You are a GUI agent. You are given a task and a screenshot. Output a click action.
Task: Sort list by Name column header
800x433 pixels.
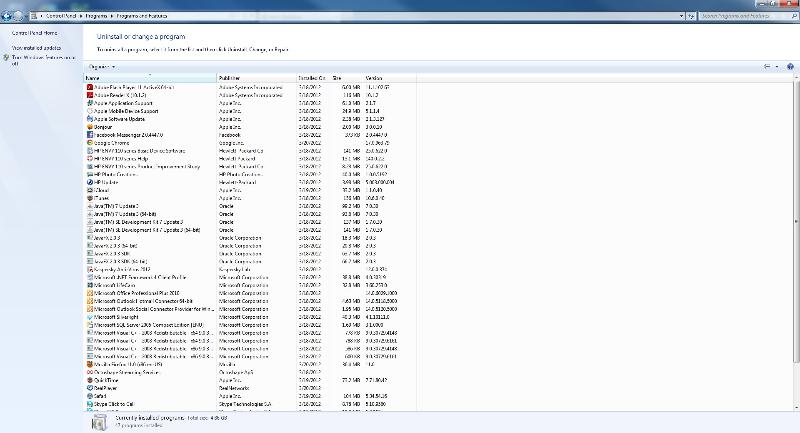coord(150,78)
